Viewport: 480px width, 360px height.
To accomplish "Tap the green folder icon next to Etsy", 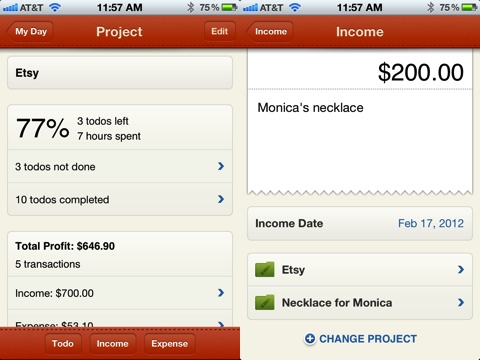I will (265, 269).
